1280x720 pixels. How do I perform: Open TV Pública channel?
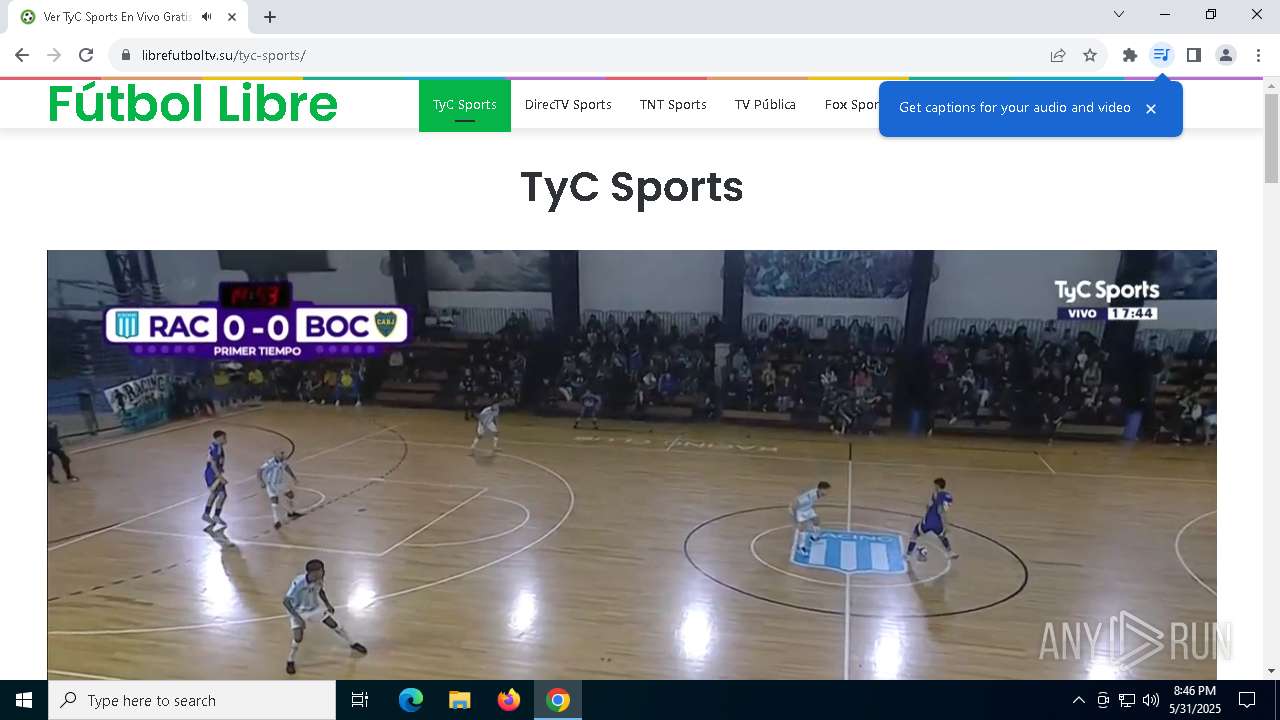pos(765,105)
